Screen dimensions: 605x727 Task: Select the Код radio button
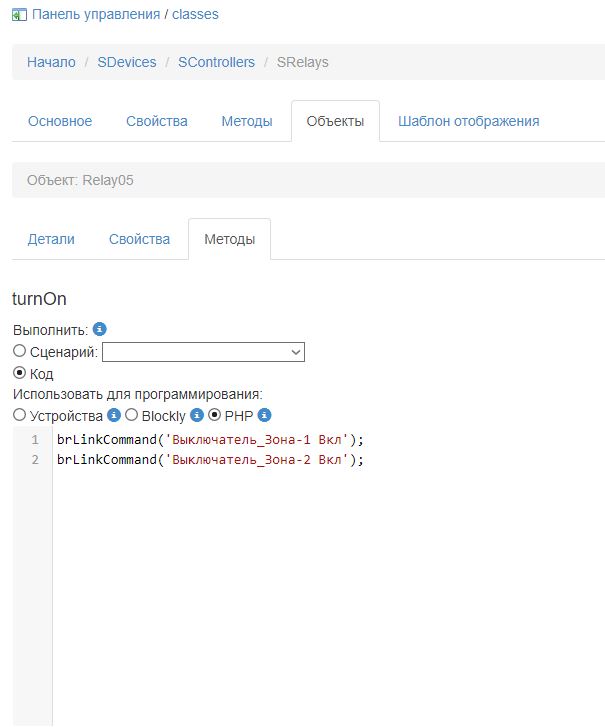(19, 372)
